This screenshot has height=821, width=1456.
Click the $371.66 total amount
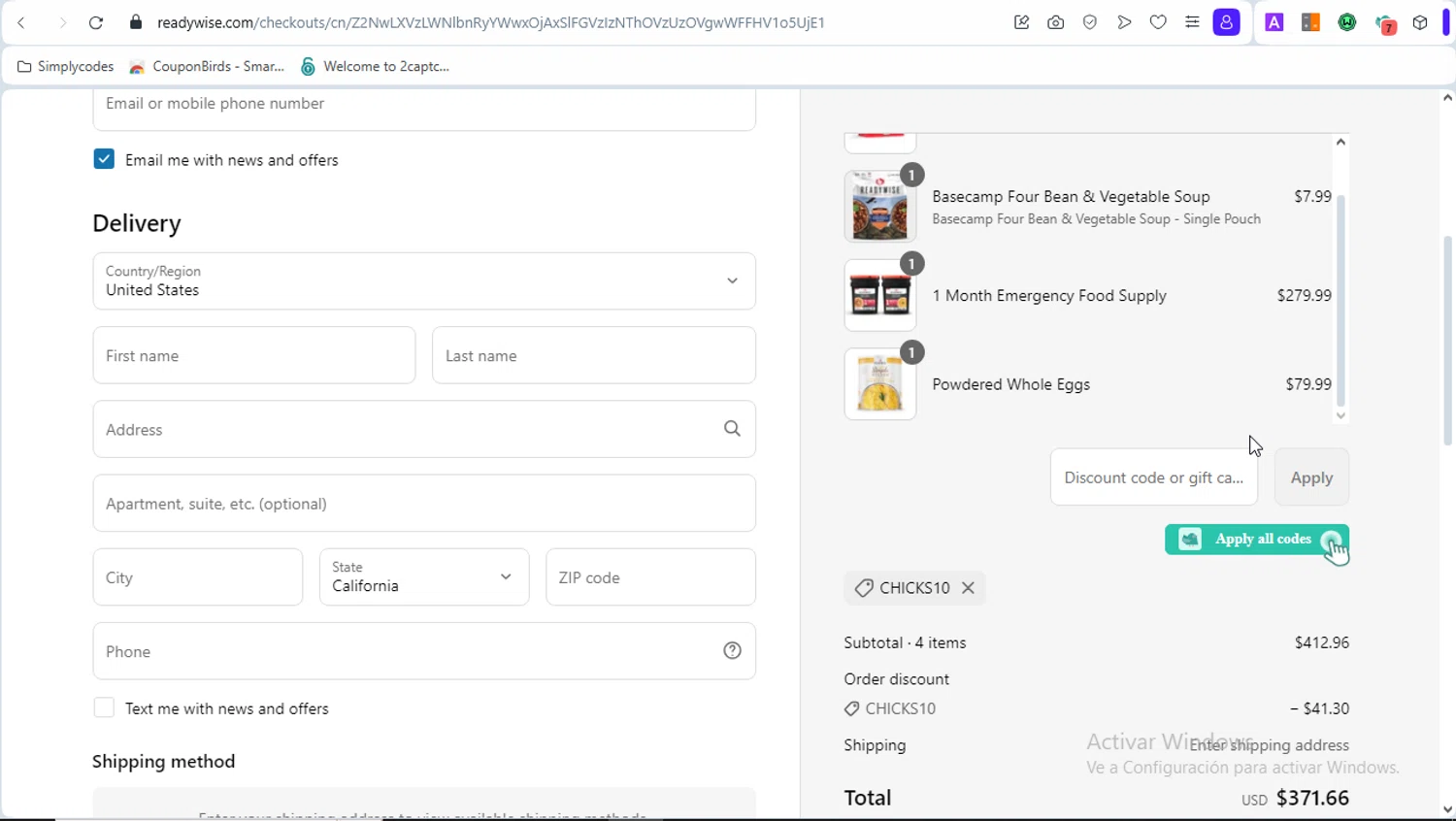pyautogui.click(x=1312, y=798)
